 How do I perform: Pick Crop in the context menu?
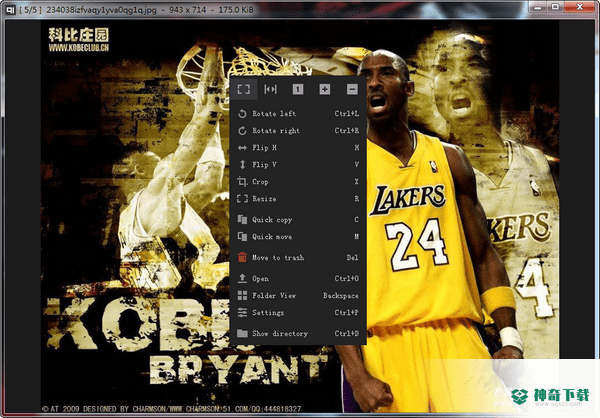[298, 181]
